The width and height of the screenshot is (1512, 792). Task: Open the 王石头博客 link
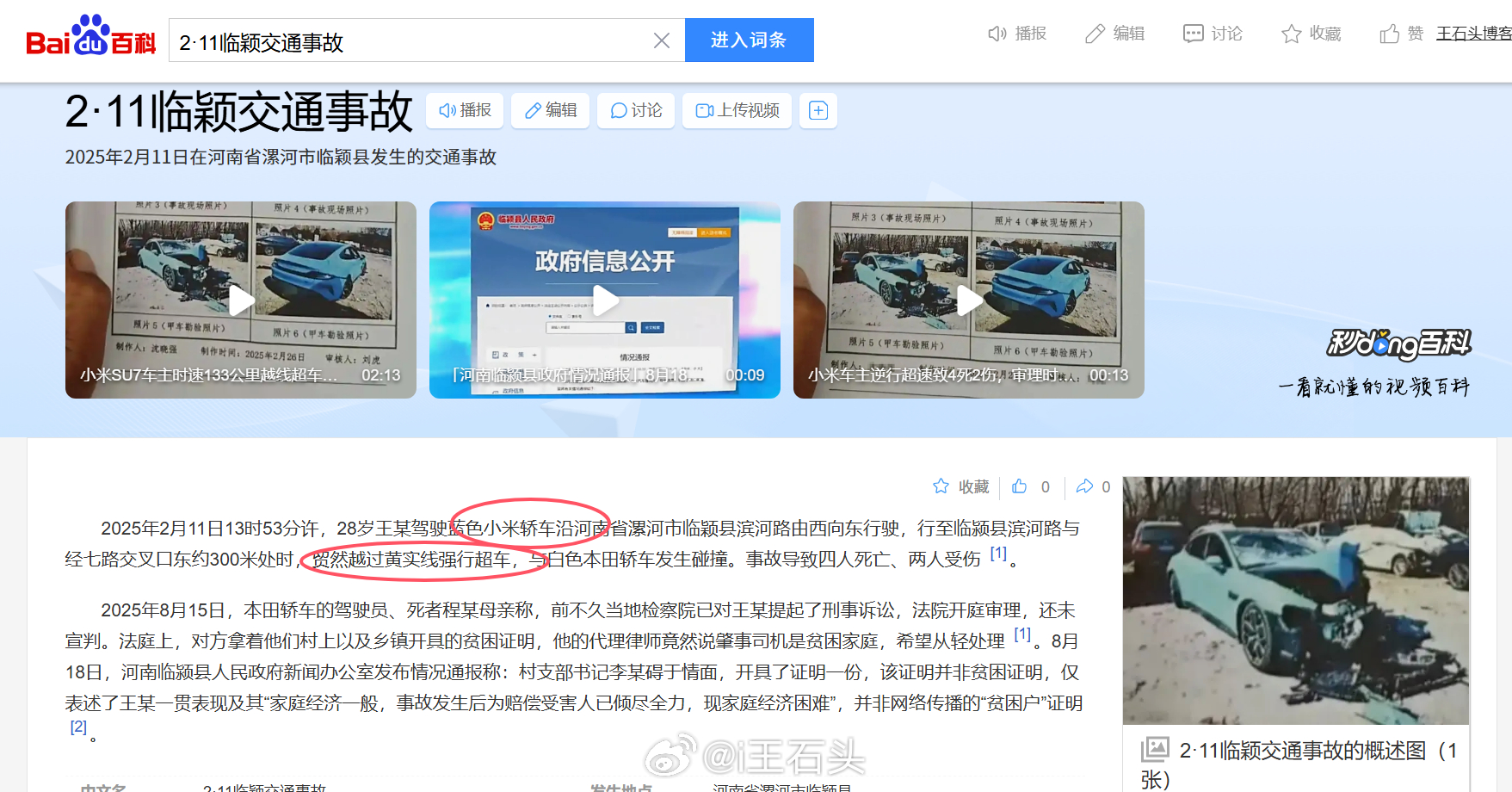[x=1473, y=34]
